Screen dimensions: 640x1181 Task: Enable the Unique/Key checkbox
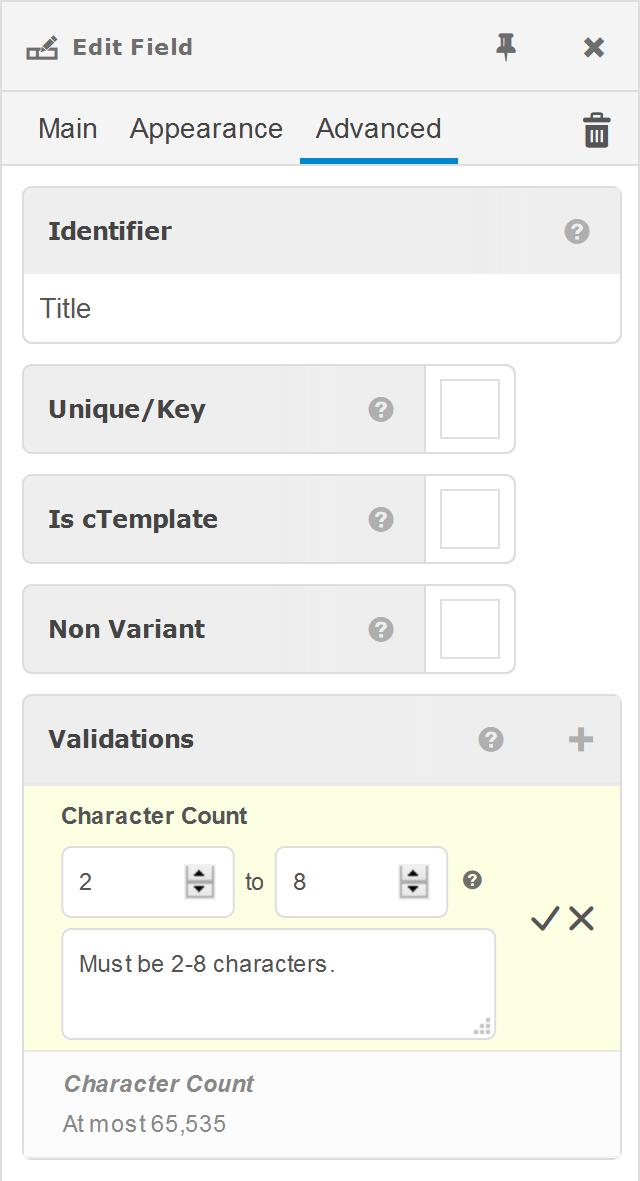pos(470,409)
